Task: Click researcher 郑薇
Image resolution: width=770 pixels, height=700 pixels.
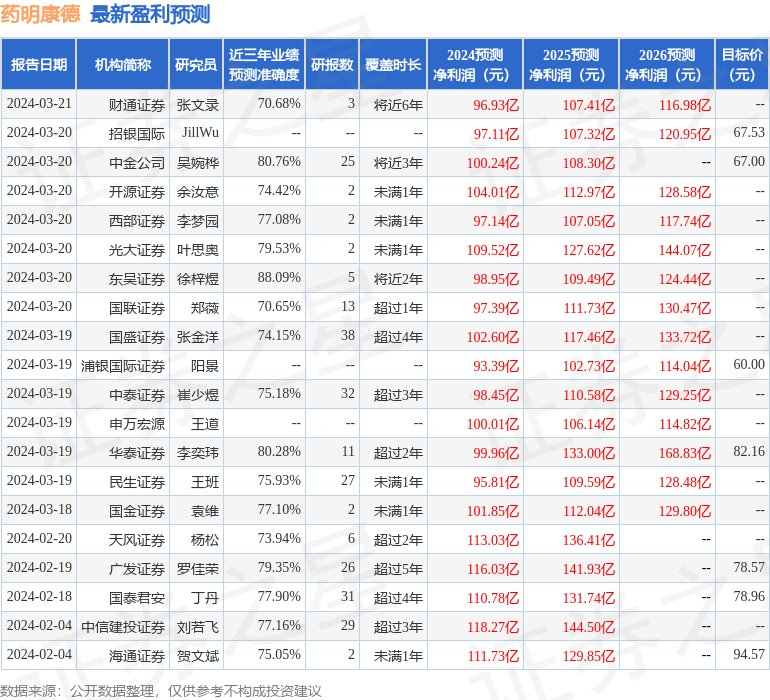Action: (x=205, y=308)
